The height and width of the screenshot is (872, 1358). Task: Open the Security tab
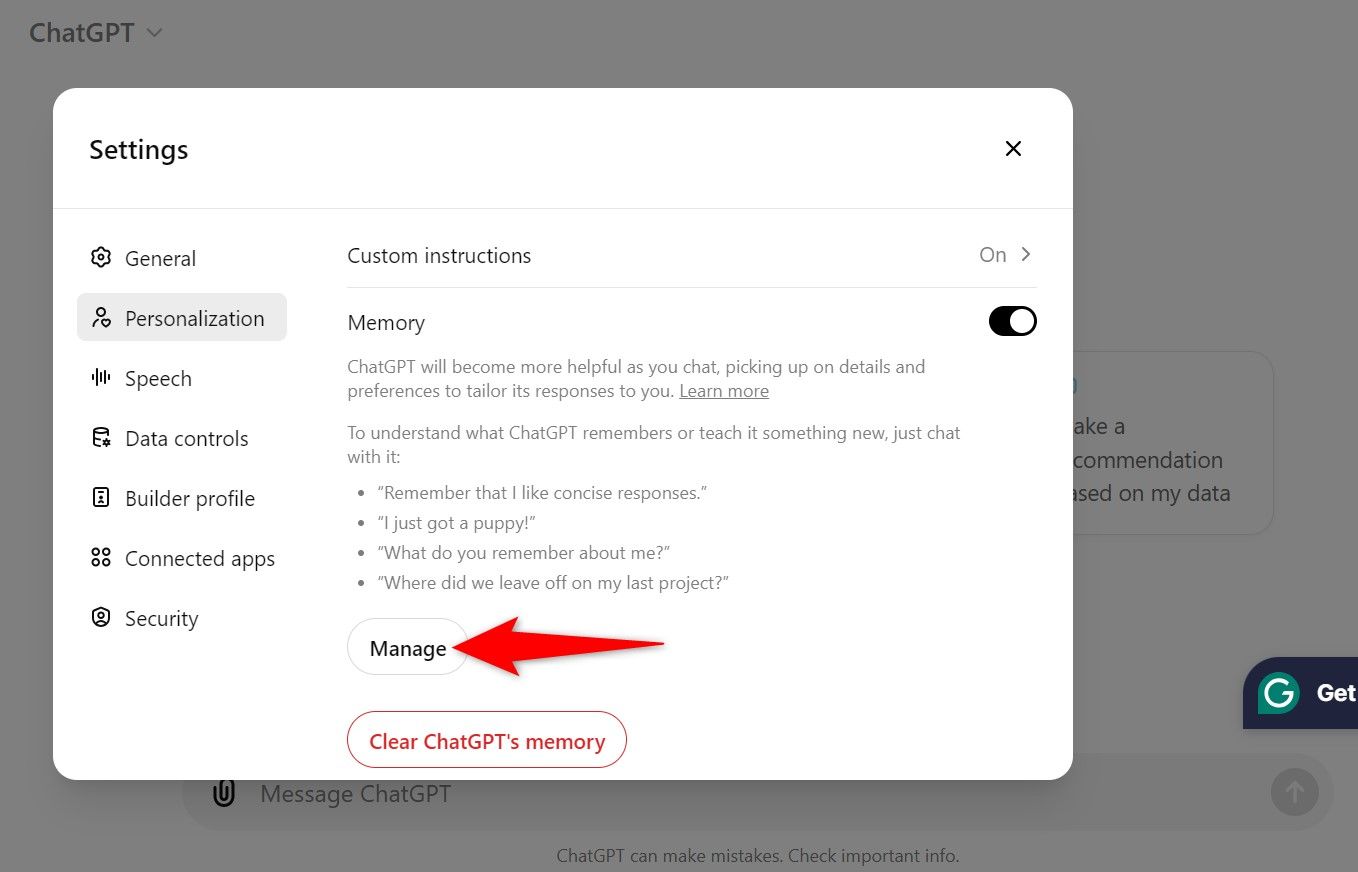pos(182,618)
